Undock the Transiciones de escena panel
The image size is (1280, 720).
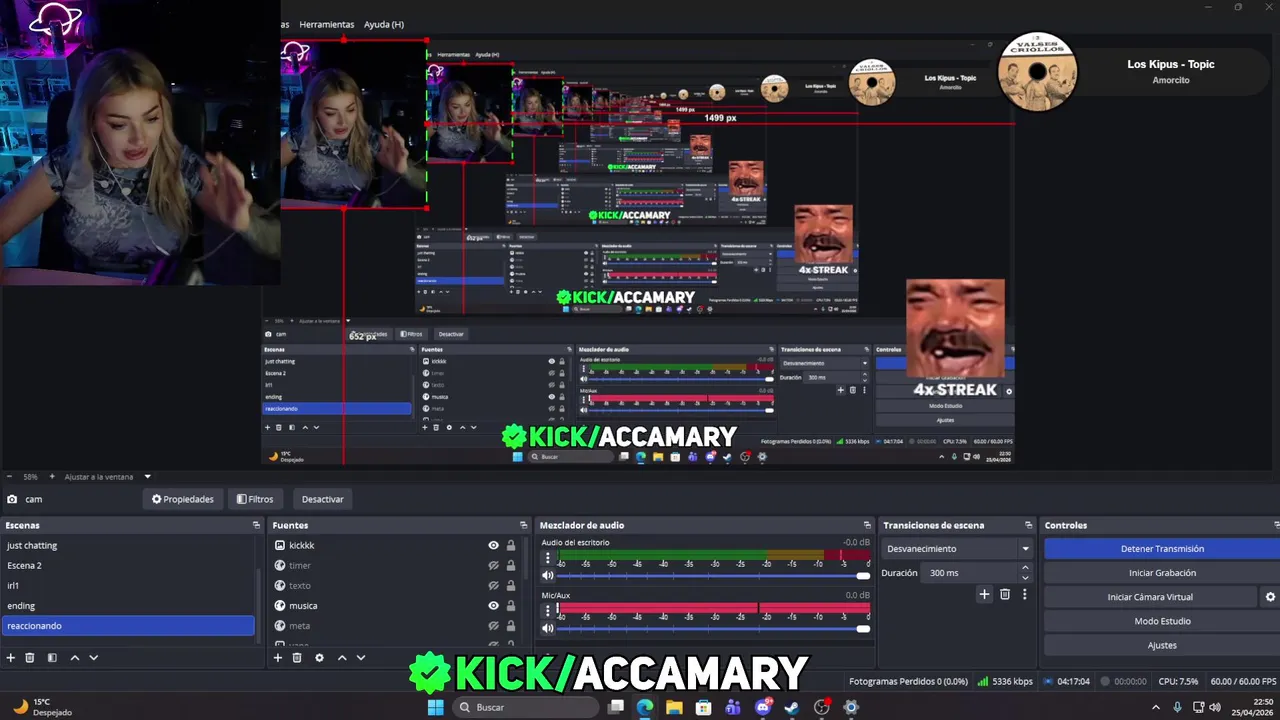1028,525
